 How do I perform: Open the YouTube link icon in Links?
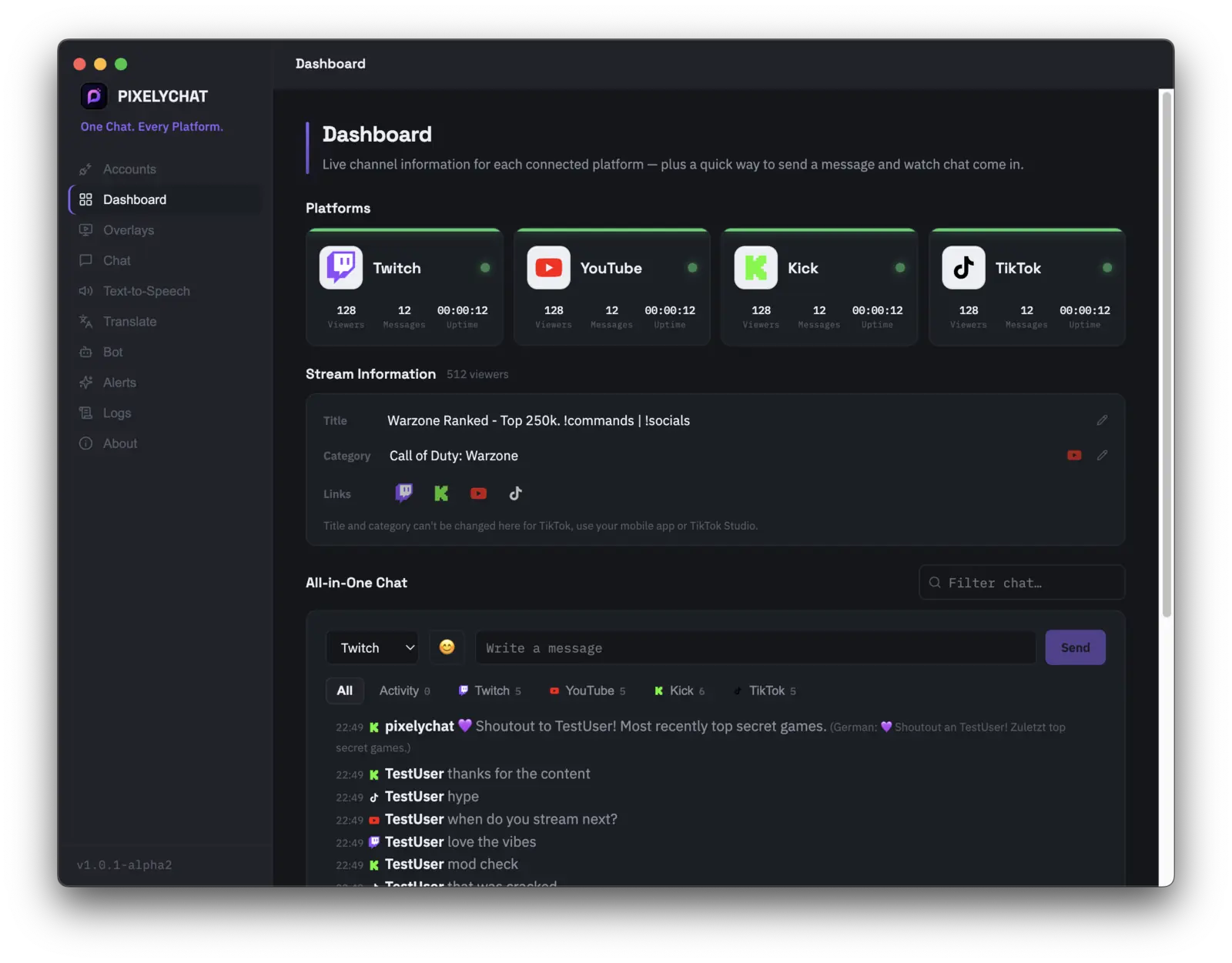pos(478,493)
